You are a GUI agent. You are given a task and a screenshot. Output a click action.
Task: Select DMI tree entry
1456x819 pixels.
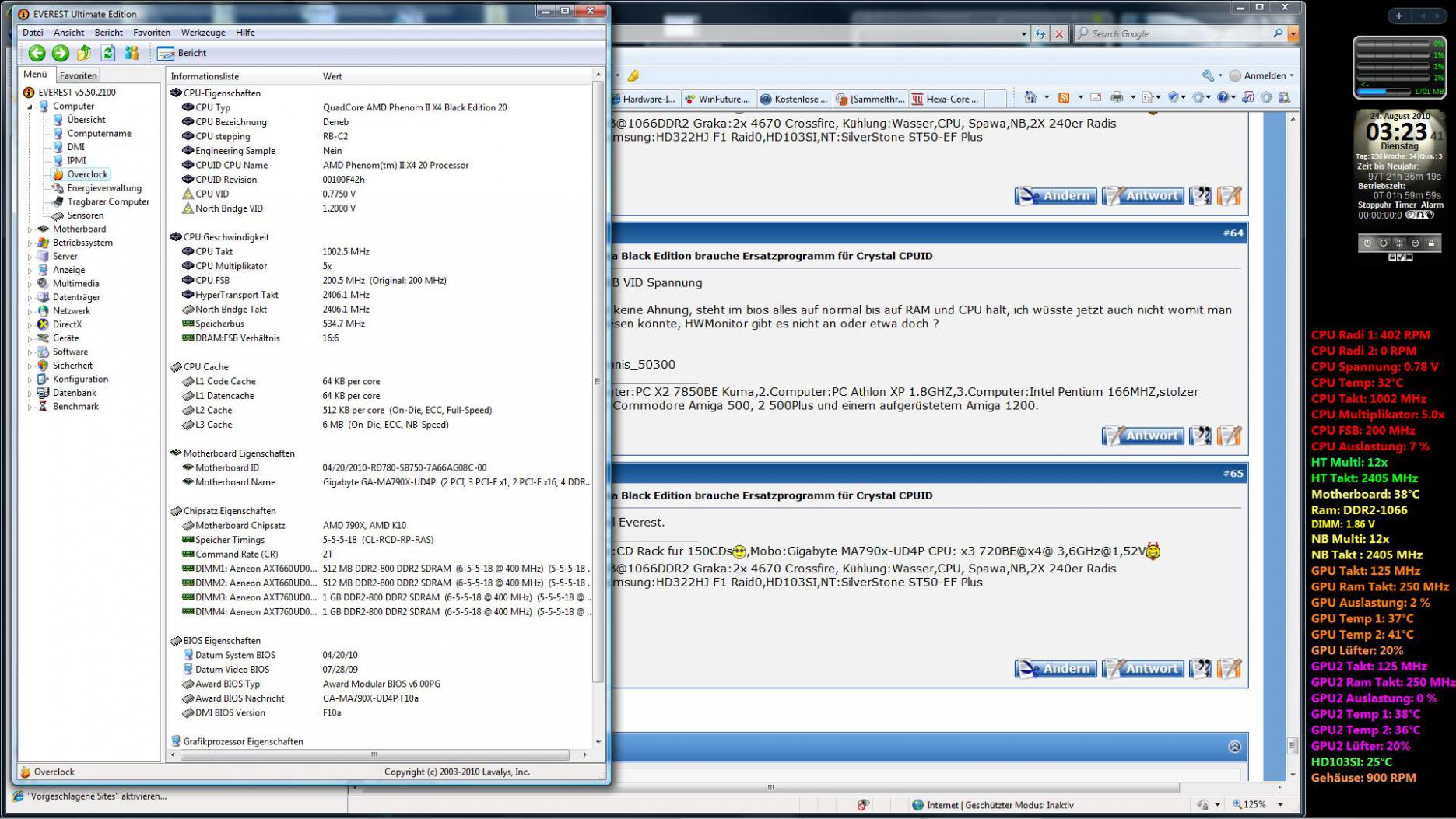coord(75,147)
